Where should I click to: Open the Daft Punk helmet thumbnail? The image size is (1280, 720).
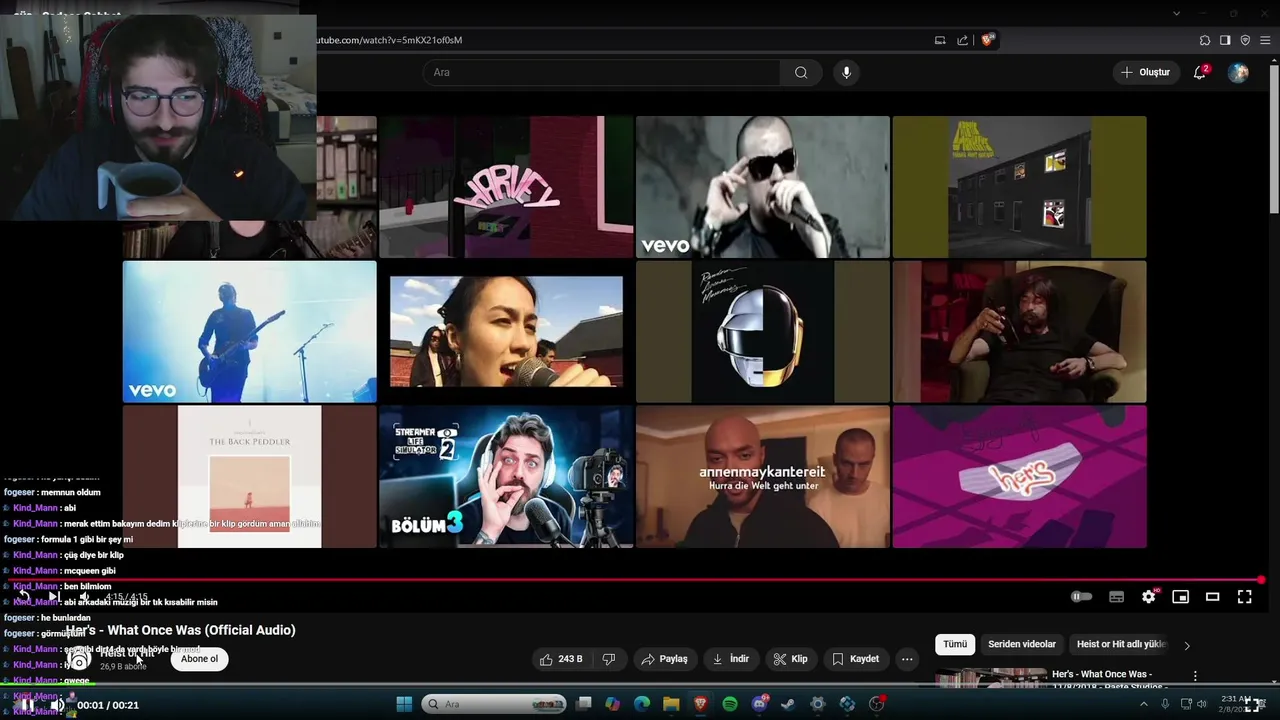763,332
